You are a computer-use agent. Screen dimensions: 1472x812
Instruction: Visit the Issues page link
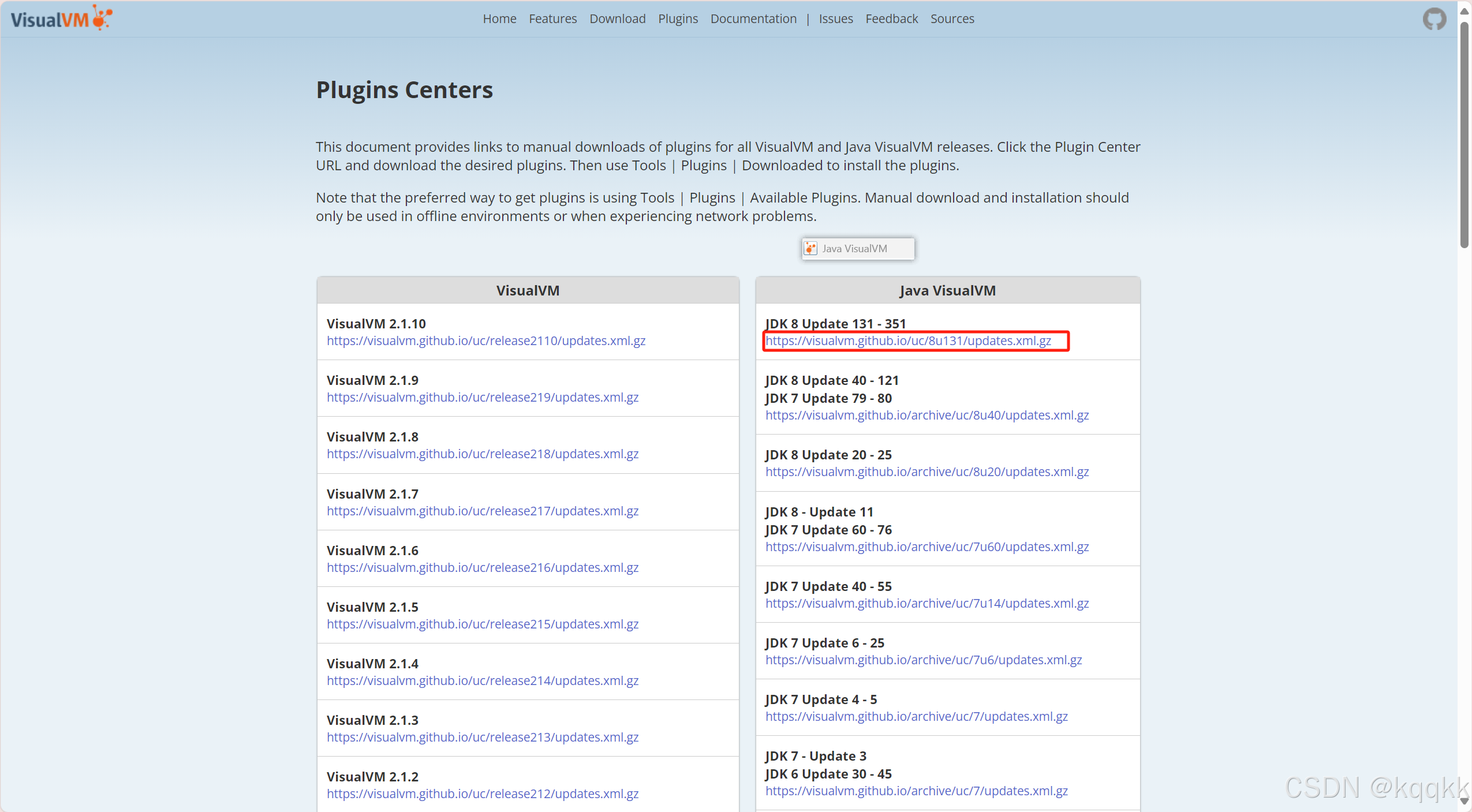835,19
